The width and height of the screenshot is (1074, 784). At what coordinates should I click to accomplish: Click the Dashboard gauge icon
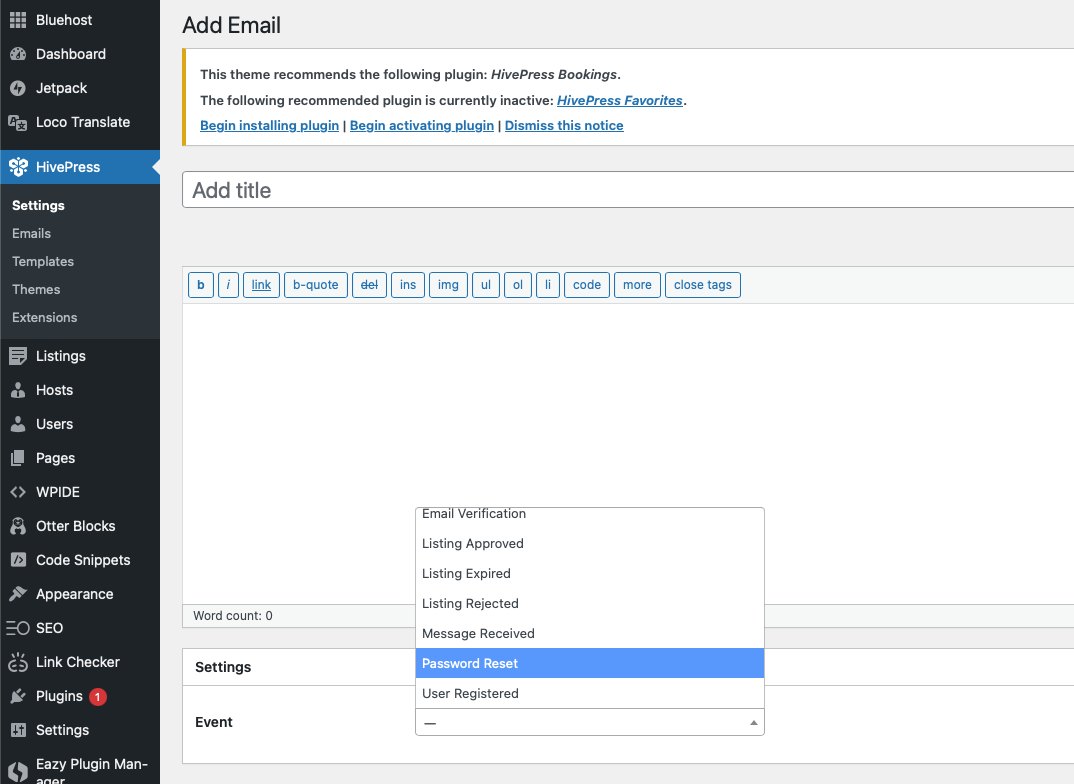click(18, 54)
